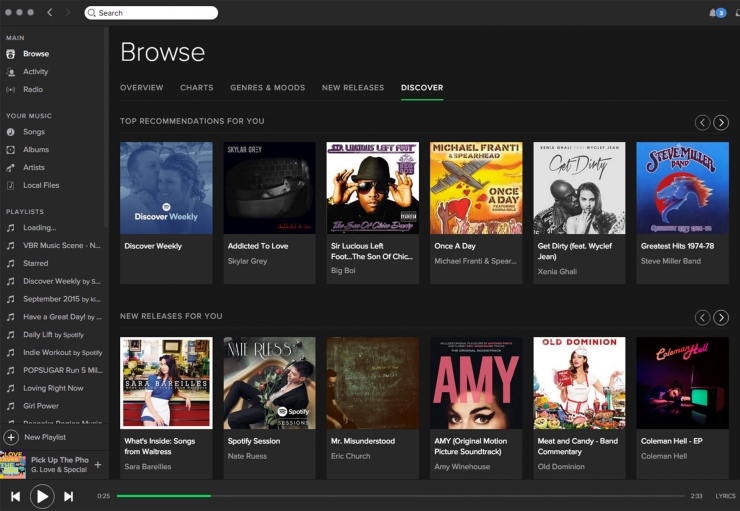The width and height of the screenshot is (740, 511).
Task: Click the plus icon beside current track
Action: point(97,465)
